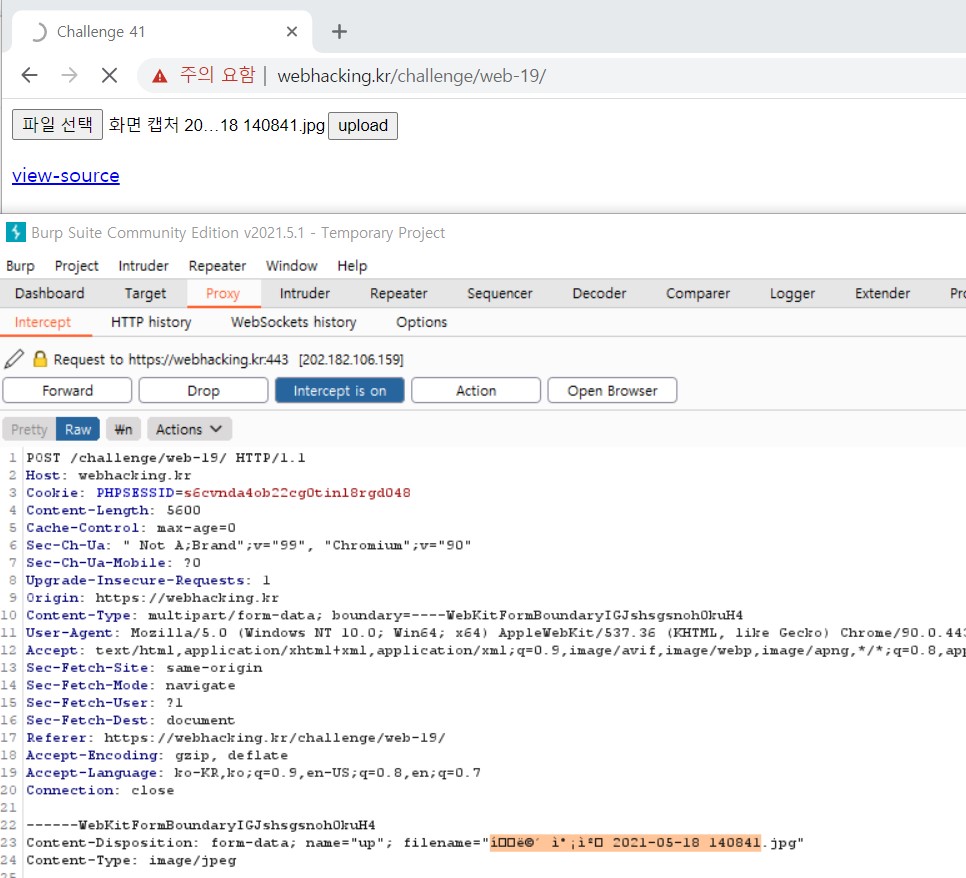Open the Sequencer tab
966x878 pixels.
coord(500,293)
